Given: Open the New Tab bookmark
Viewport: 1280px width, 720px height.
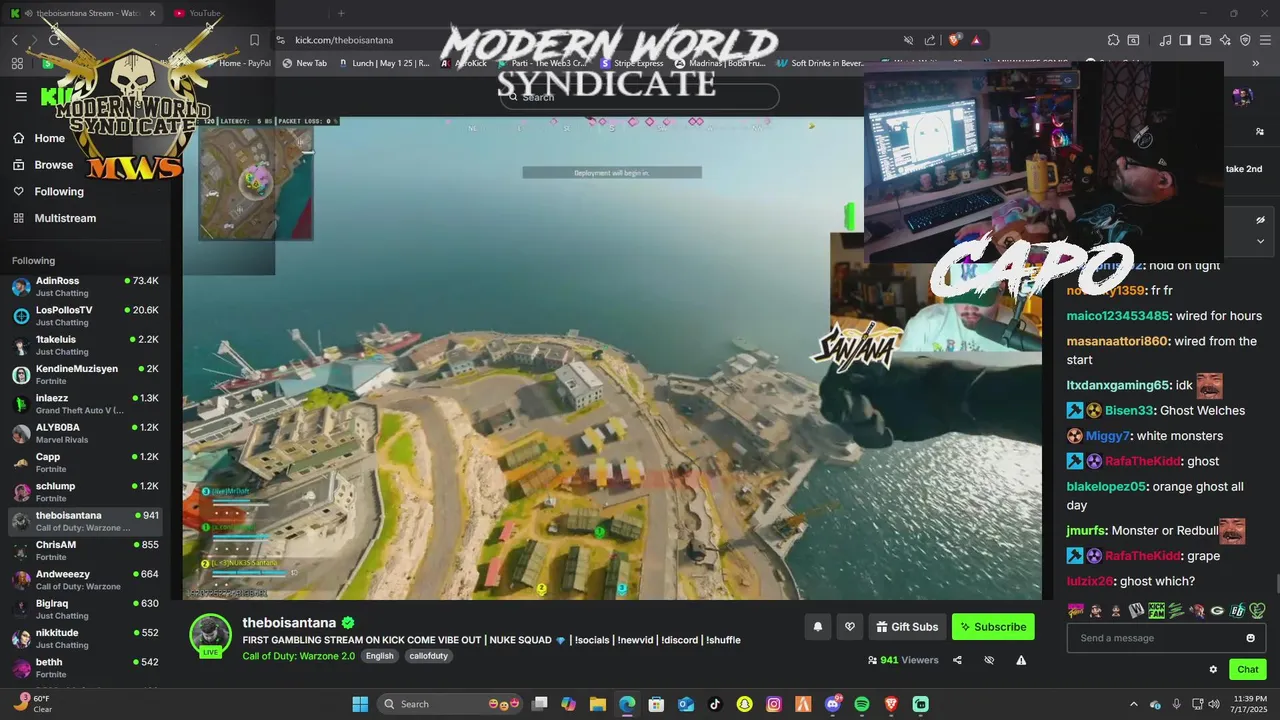Looking at the screenshot, I should 304,63.
